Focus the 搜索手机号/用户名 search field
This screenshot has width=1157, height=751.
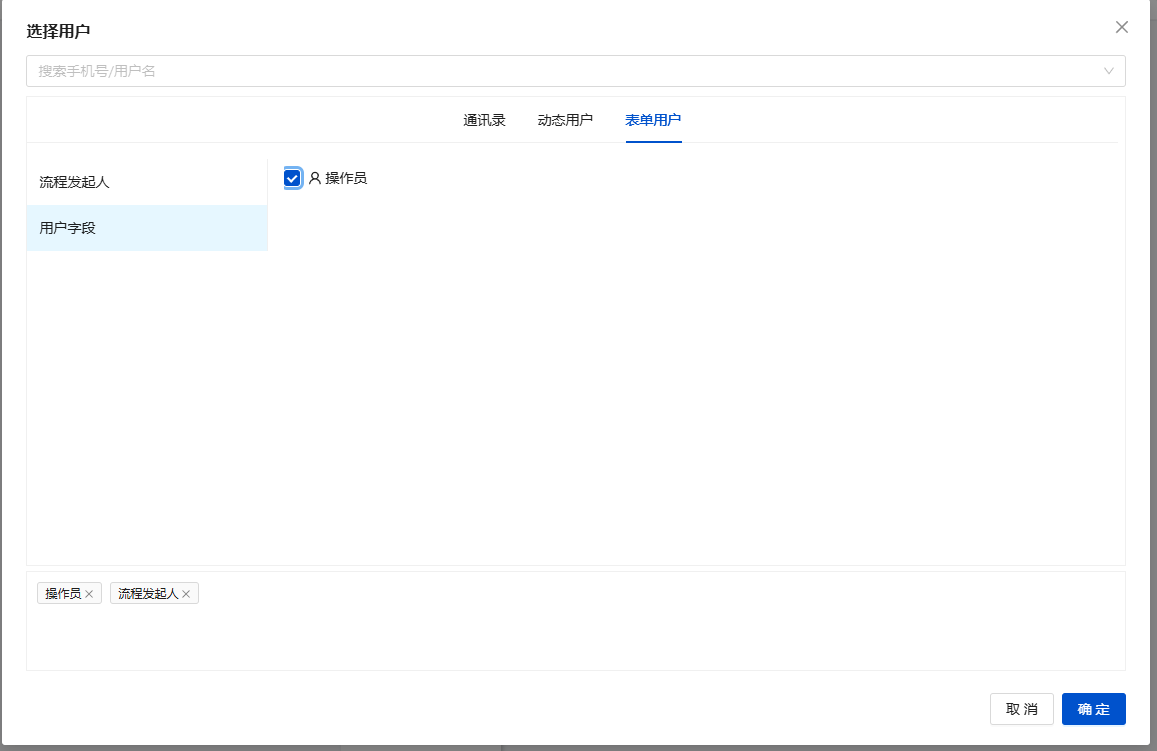coord(560,71)
